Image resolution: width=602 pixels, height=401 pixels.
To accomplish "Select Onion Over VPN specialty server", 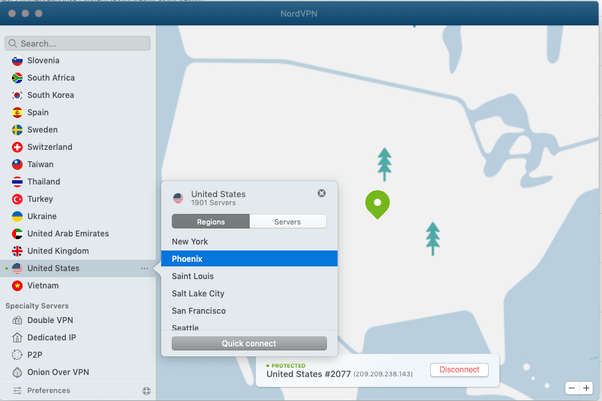I will click(x=78, y=372).
